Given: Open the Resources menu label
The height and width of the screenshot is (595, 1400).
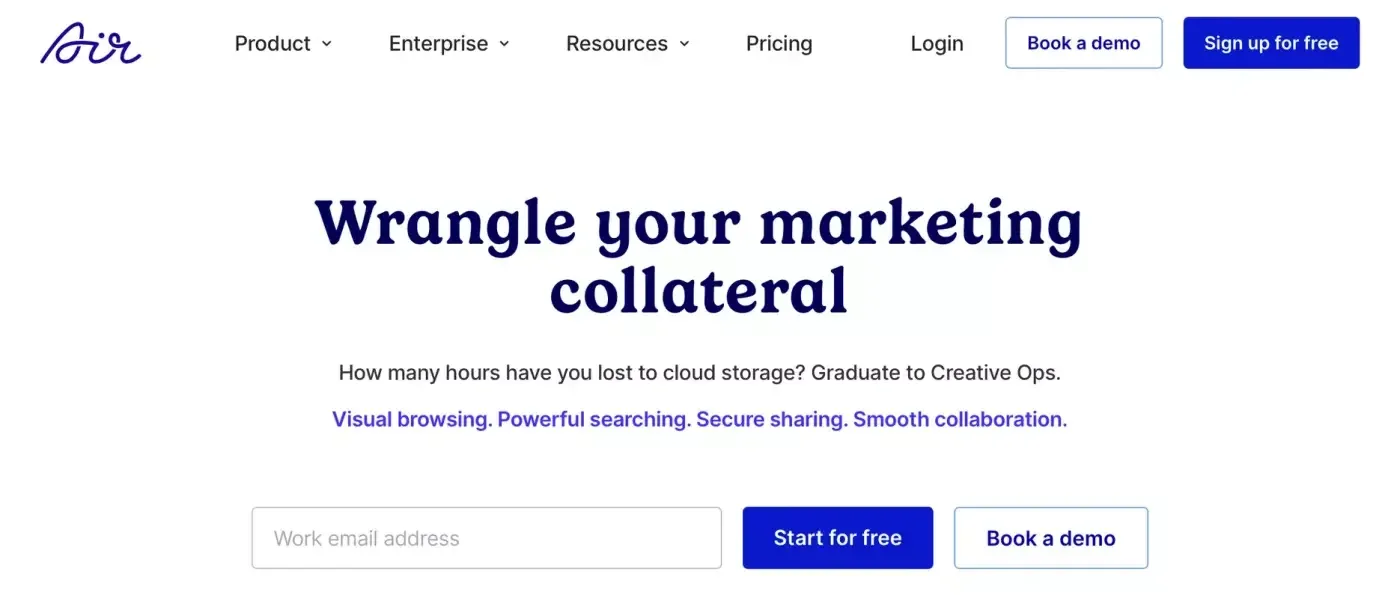Looking at the screenshot, I should (616, 44).
